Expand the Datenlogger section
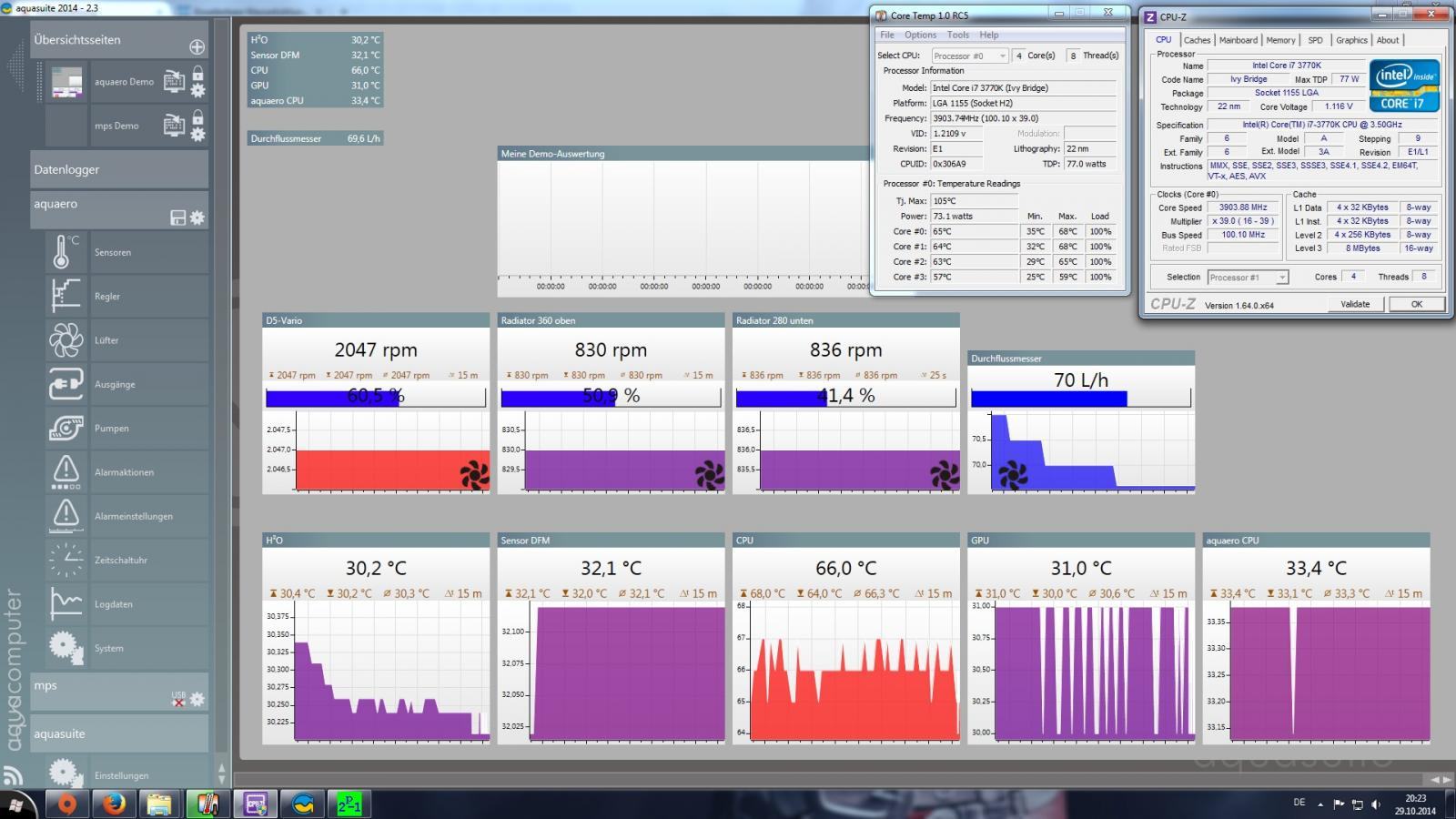1456x819 pixels. [119, 169]
